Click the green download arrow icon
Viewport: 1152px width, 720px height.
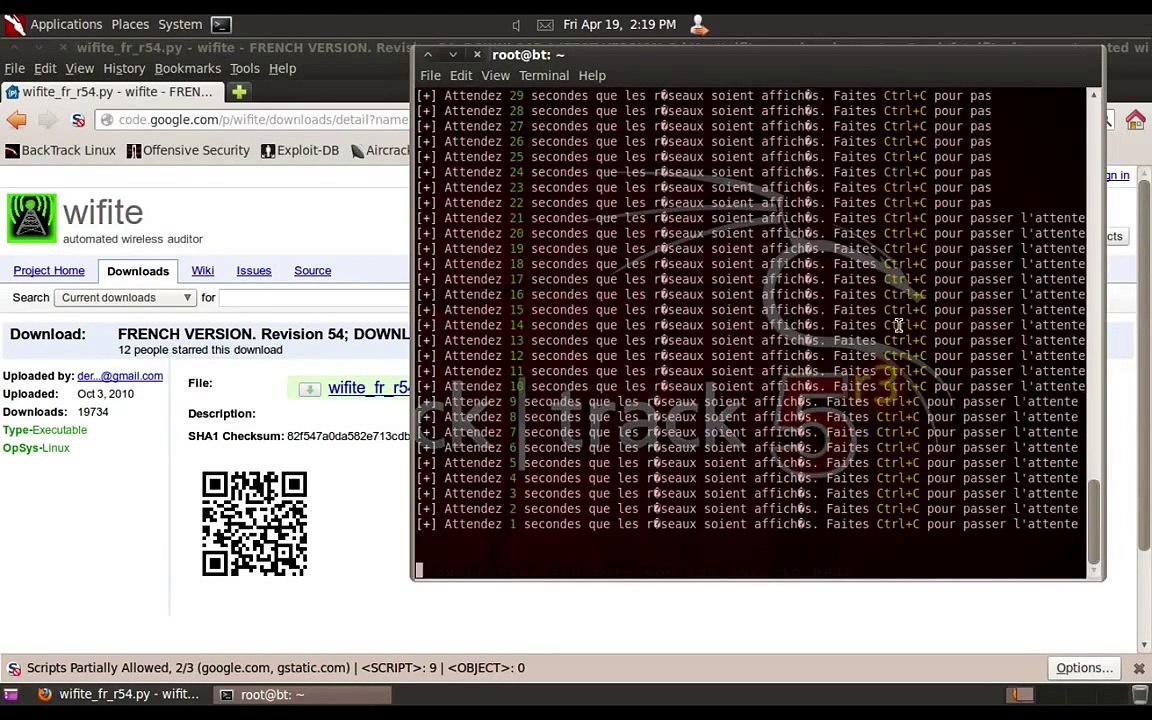[x=309, y=389]
